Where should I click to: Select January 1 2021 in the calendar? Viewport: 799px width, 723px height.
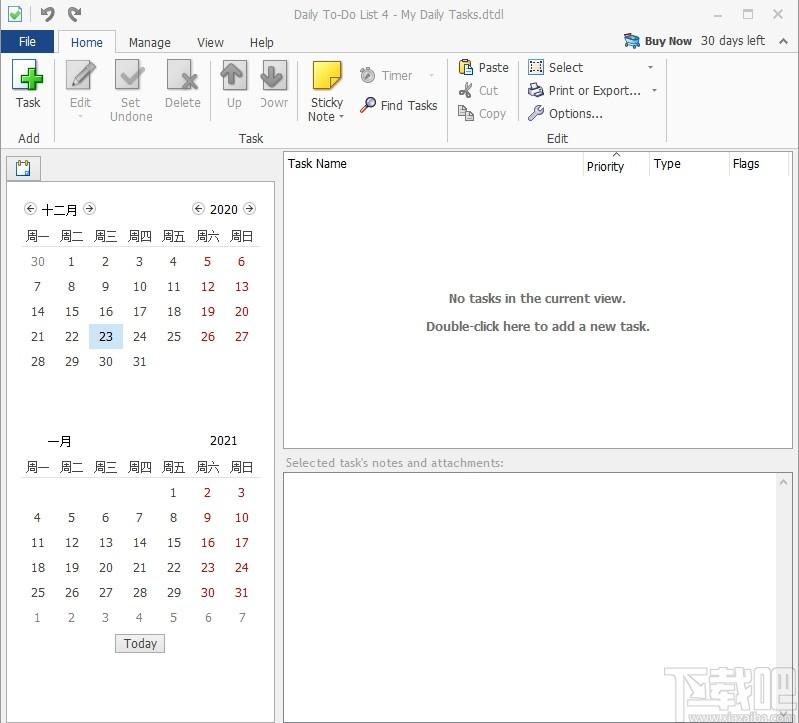point(173,492)
